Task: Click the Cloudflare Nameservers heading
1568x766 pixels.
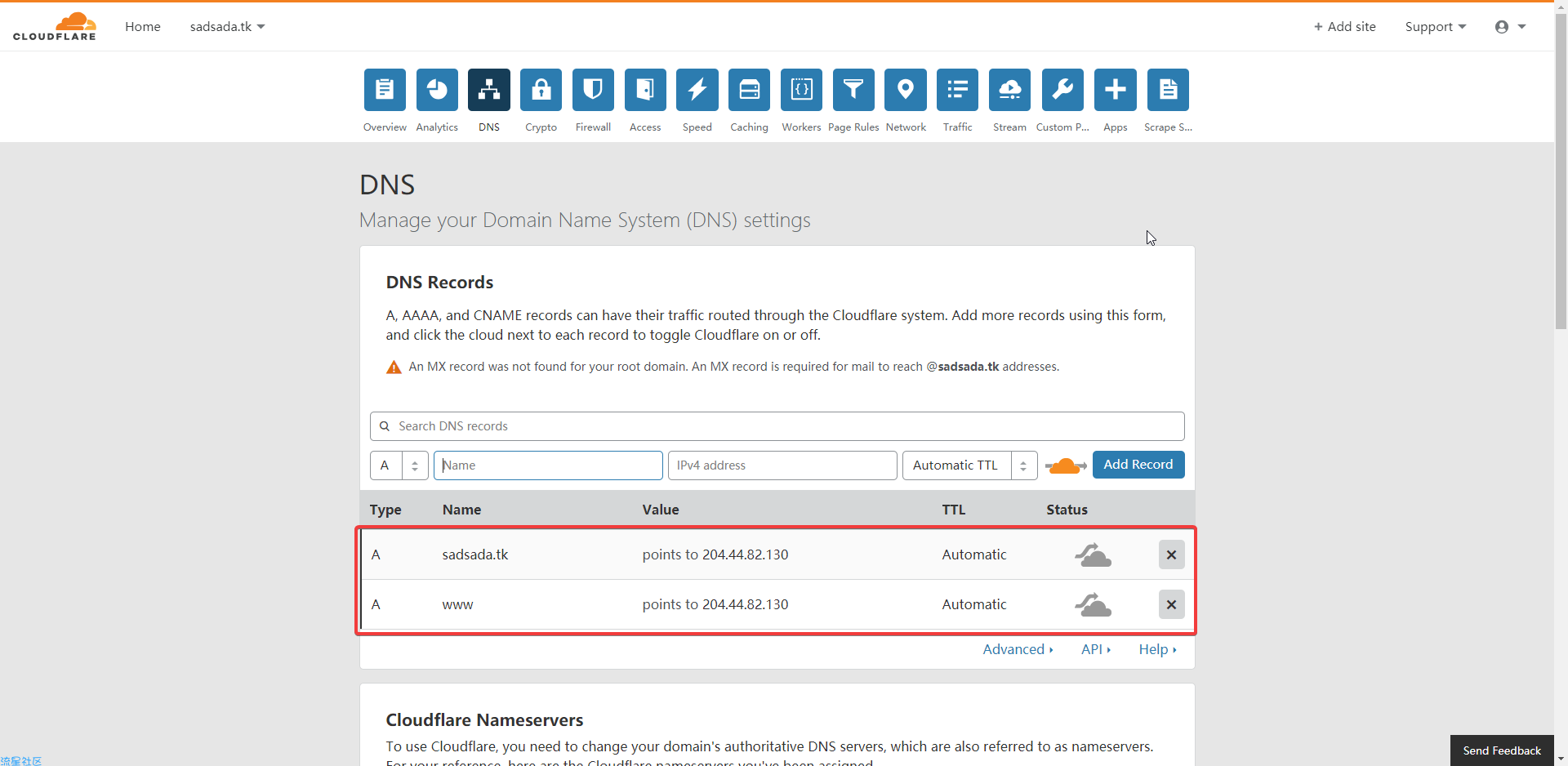Action: [484, 720]
